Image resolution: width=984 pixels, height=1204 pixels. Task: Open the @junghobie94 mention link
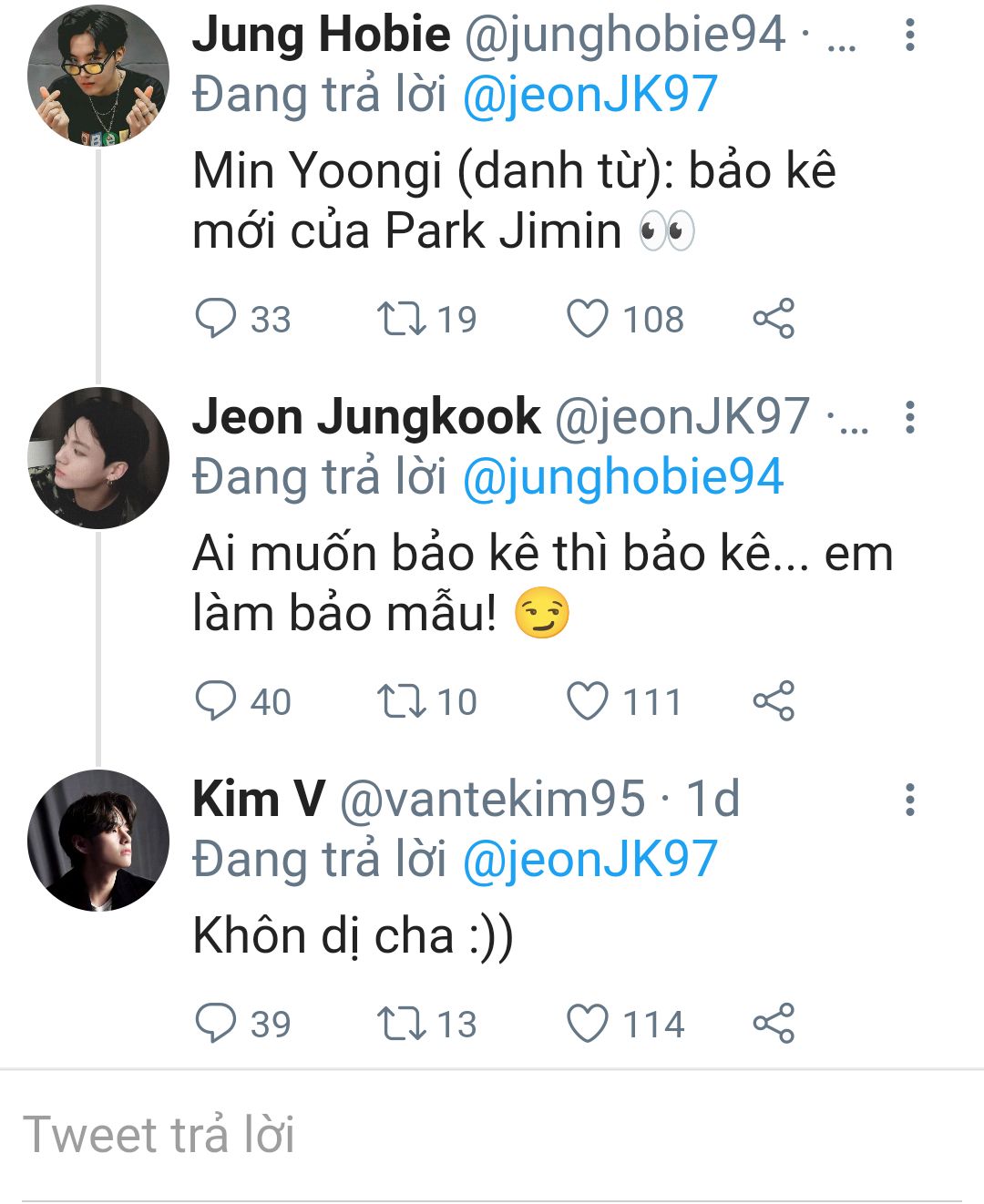click(623, 477)
